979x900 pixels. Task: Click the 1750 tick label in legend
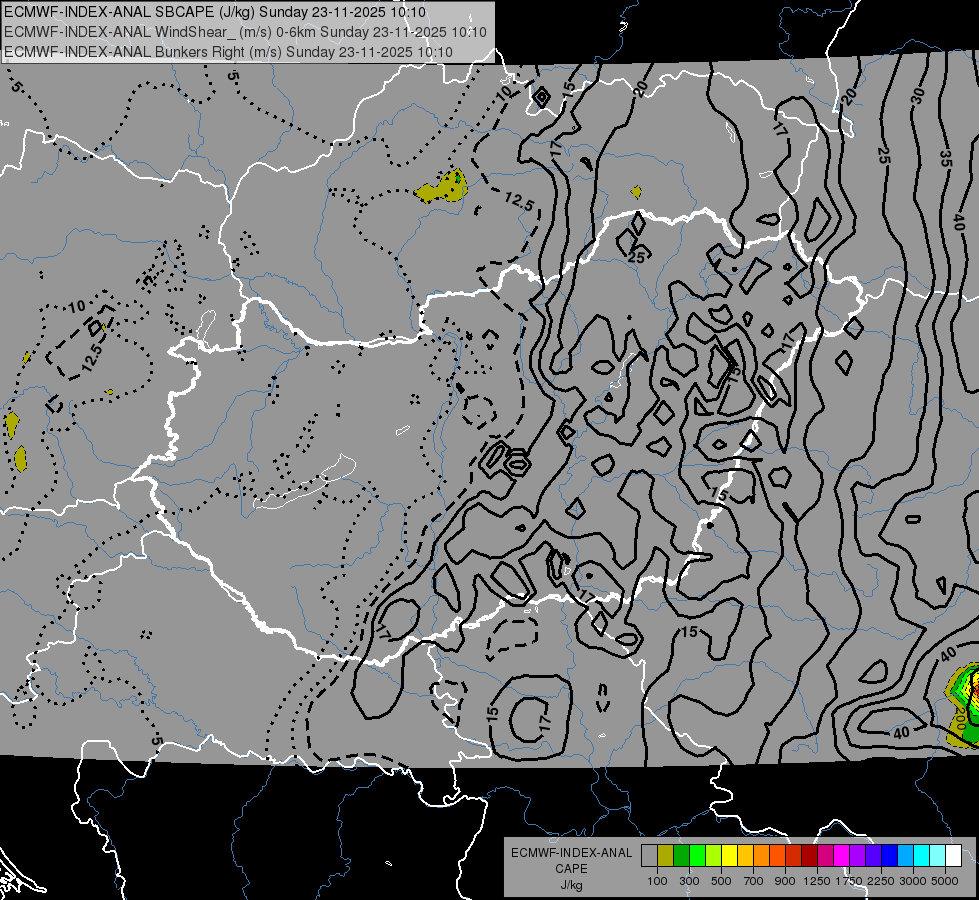tap(849, 881)
